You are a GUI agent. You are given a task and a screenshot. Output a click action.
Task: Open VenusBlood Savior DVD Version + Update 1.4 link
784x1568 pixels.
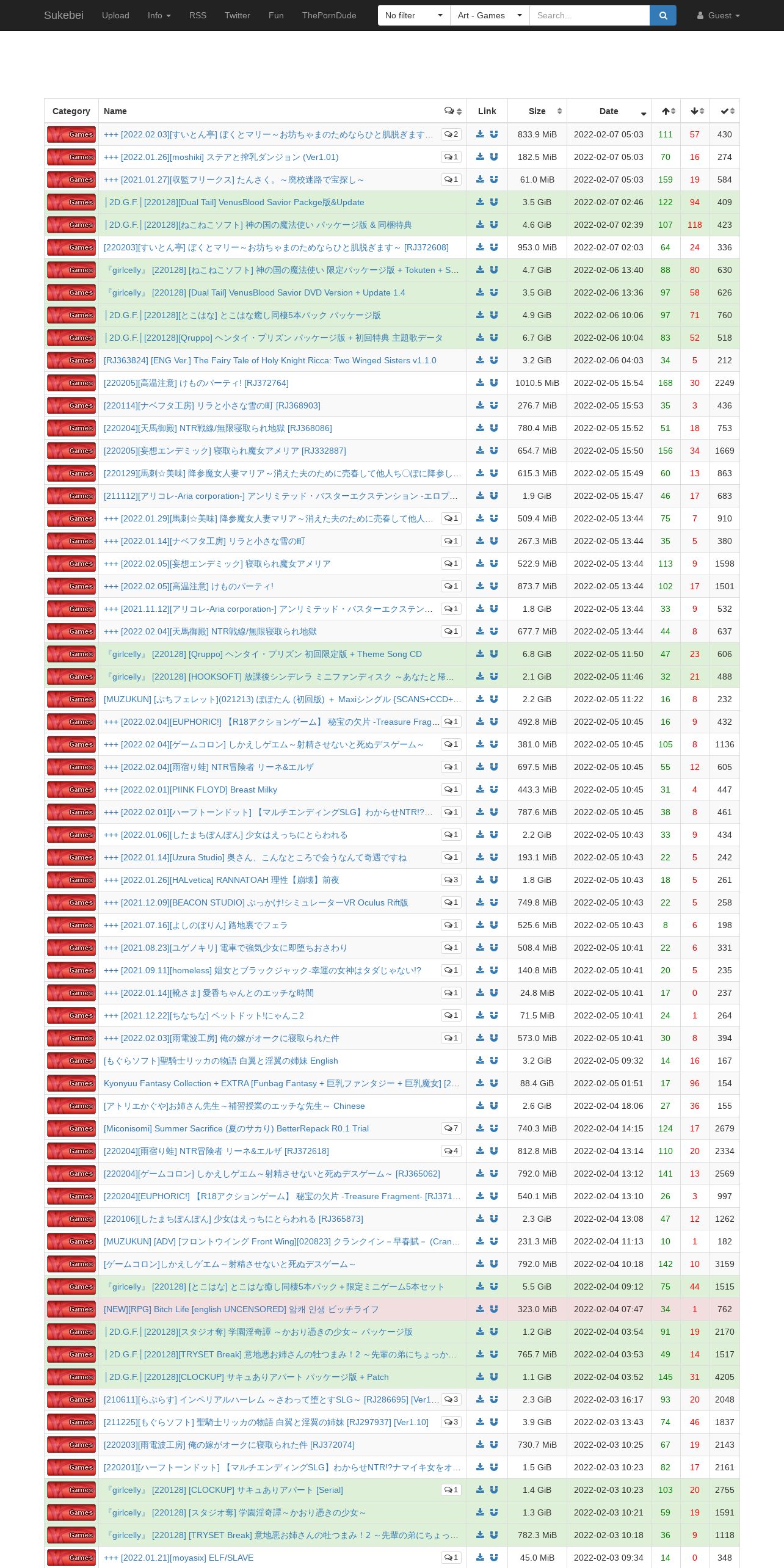point(255,292)
